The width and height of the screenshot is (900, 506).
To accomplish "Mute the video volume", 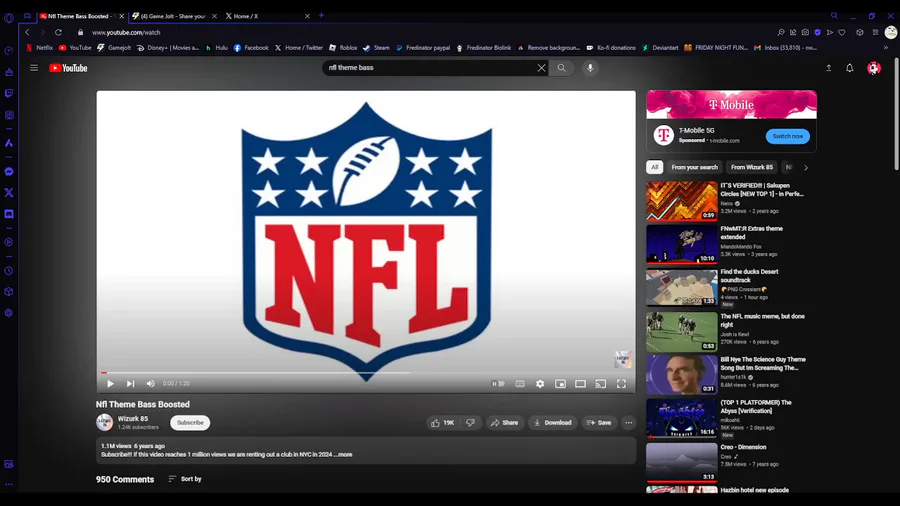I will tap(150, 383).
